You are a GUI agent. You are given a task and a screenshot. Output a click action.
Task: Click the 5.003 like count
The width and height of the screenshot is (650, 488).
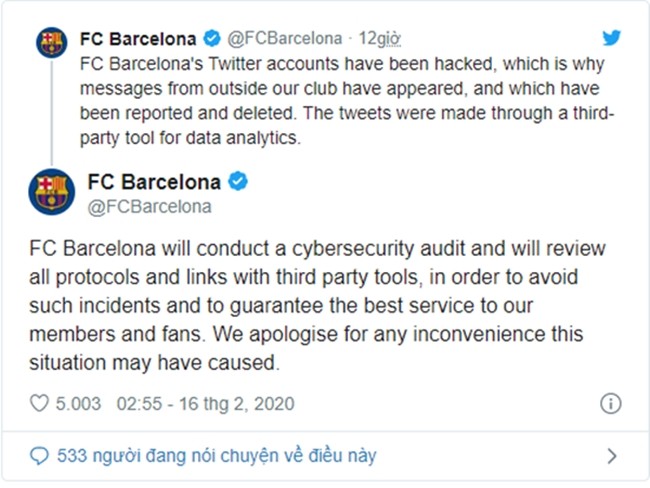tap(80, 403)
